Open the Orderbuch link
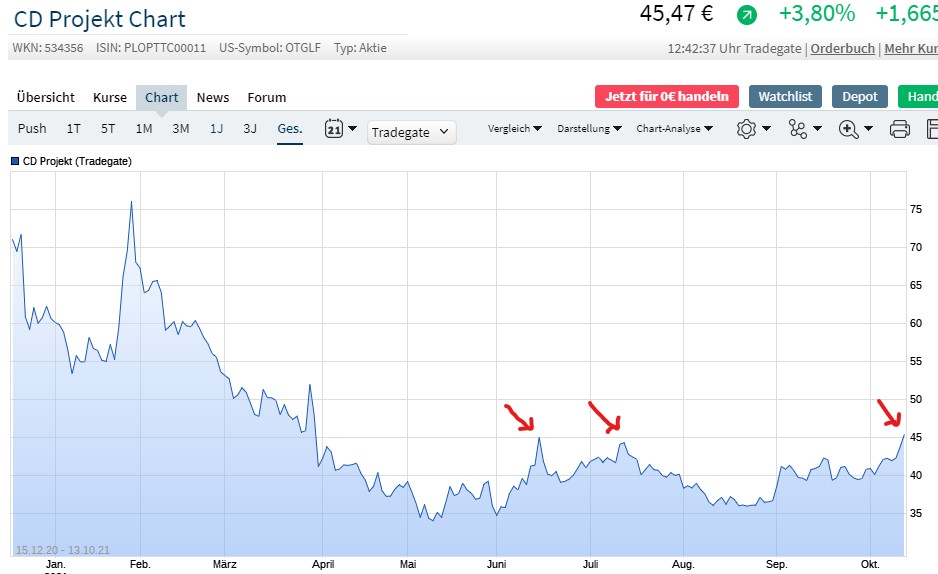 tap(842, 48)
